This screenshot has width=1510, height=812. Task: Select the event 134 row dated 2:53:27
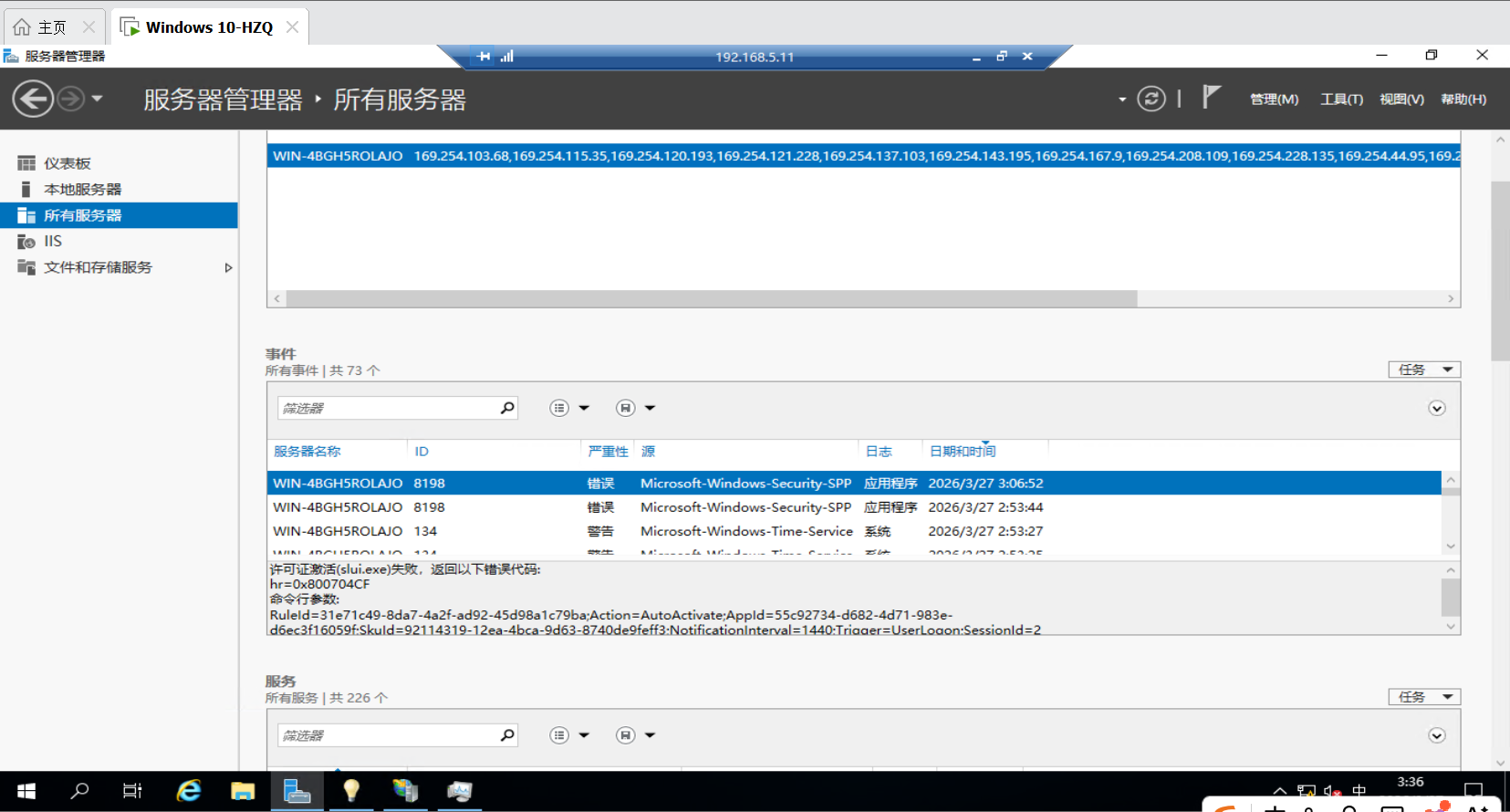pyautogui.click(x=854, y=531)
